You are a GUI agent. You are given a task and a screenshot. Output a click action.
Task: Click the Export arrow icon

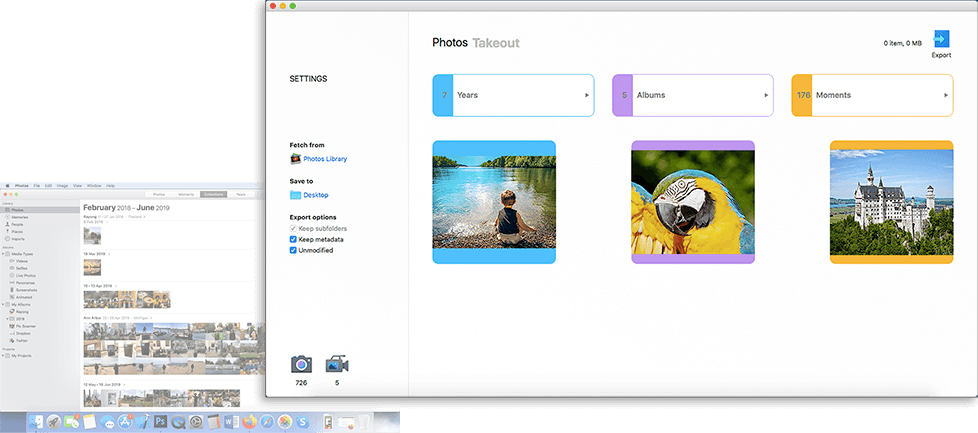941,39
